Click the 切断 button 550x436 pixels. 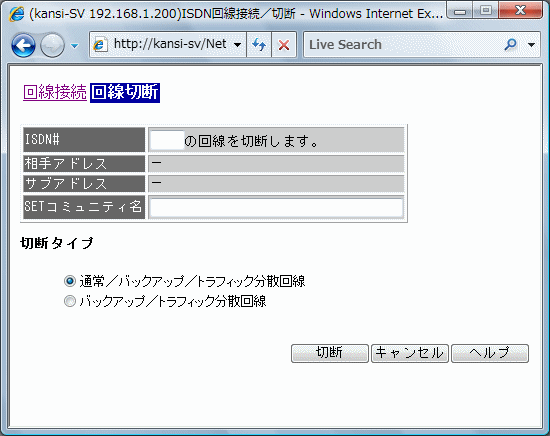330,353
